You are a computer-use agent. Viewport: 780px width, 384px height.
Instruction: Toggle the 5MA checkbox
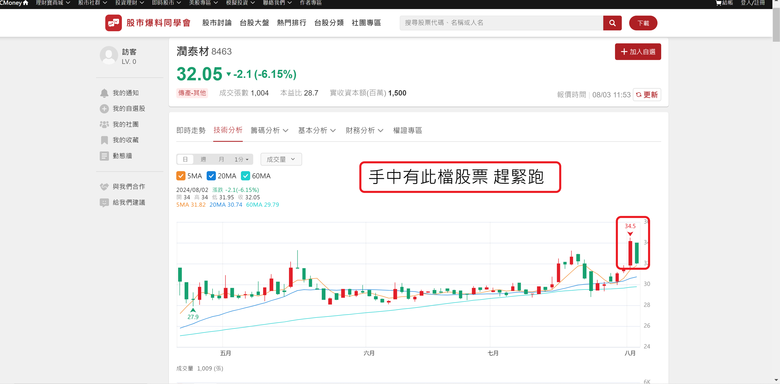point(181,176)
